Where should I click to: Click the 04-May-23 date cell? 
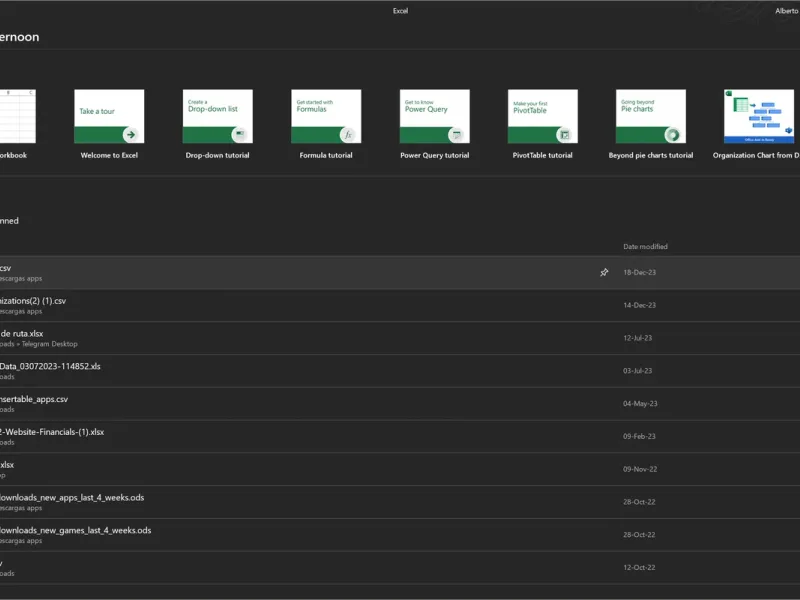(x=640, y=404)
